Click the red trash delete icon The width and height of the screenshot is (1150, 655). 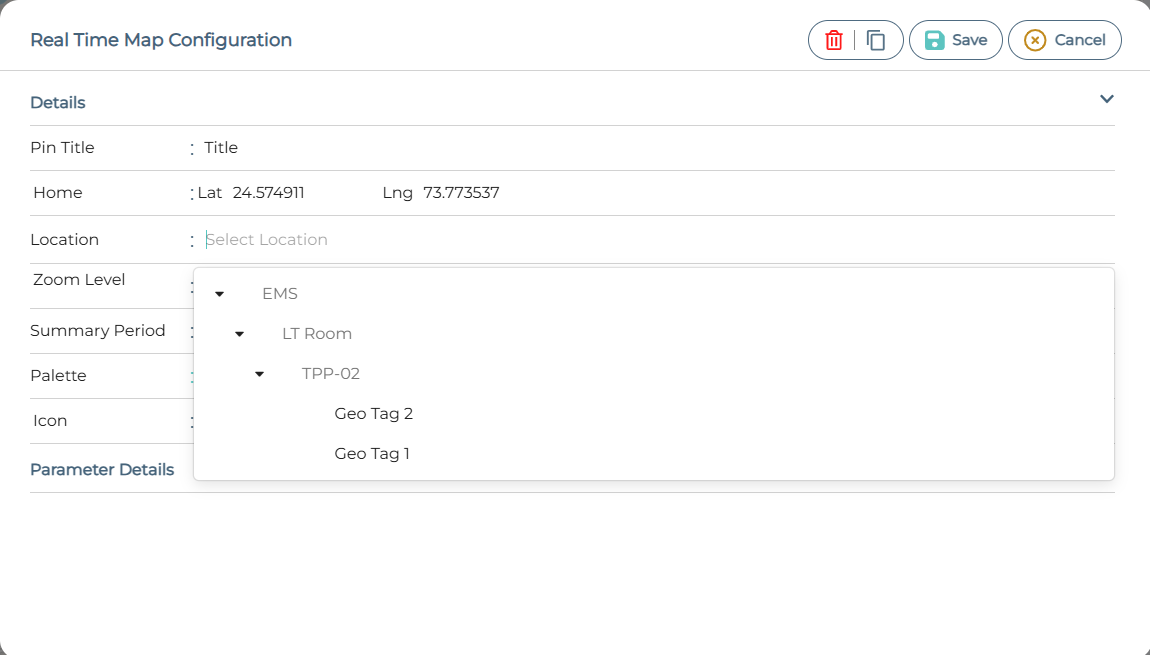pos(833,40)
